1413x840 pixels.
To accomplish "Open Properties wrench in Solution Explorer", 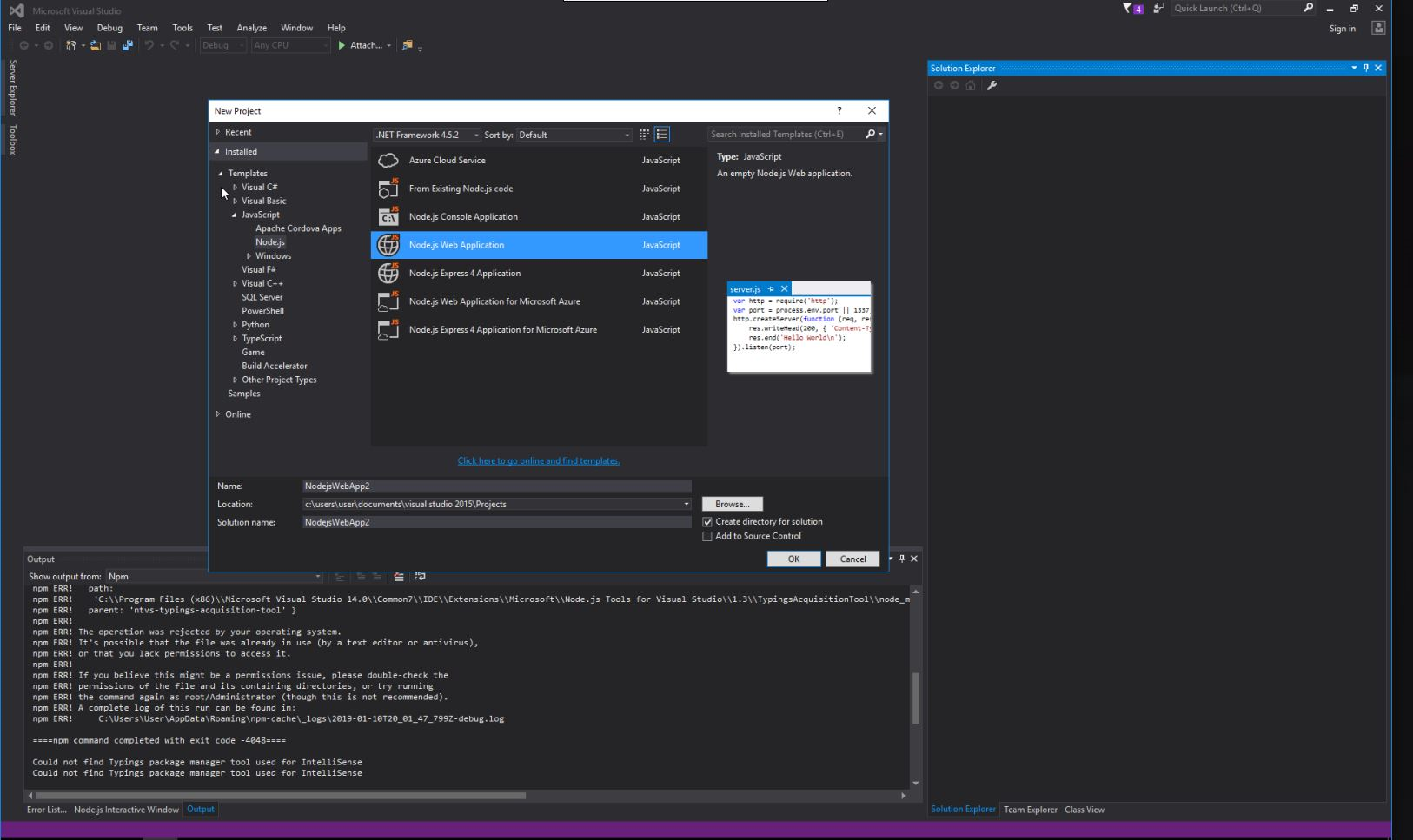I will 992,85.
